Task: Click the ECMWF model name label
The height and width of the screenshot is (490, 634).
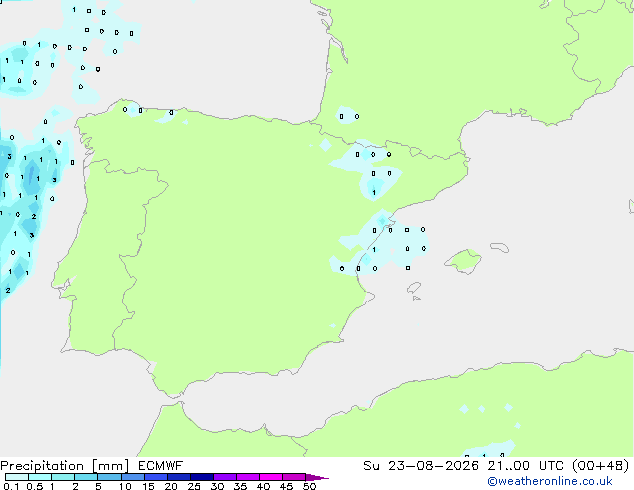Action: click(161, 466)
